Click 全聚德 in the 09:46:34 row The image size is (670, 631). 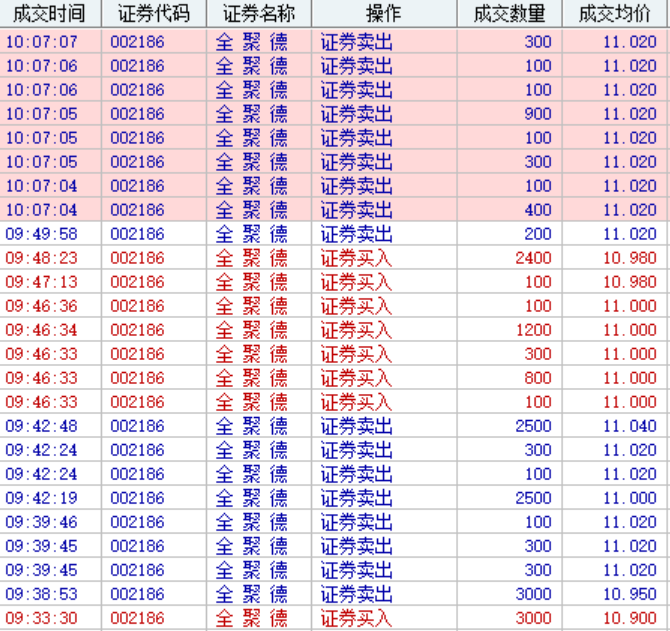coord(252,330)
